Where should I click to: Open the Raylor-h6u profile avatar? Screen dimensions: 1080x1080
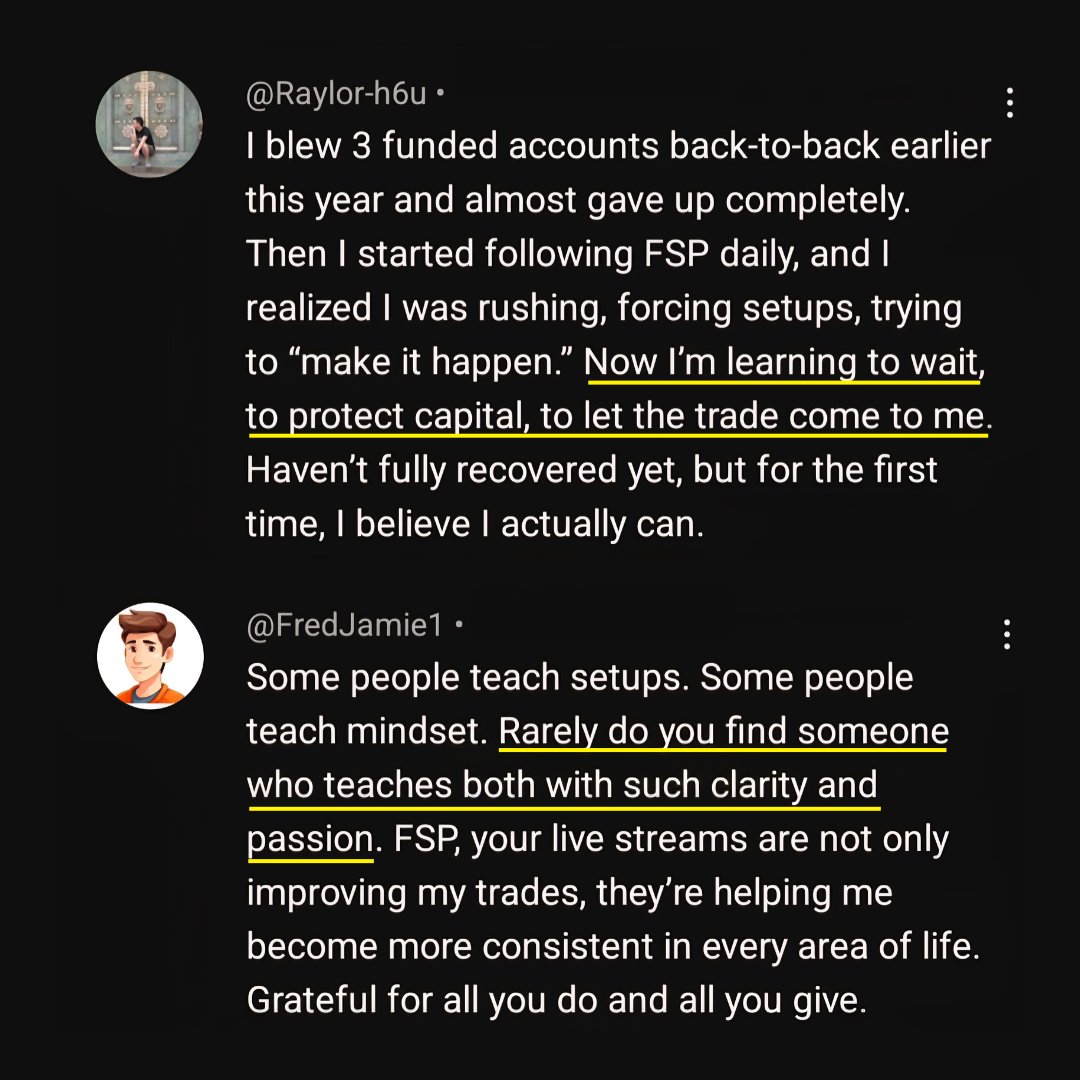(149, 124)
